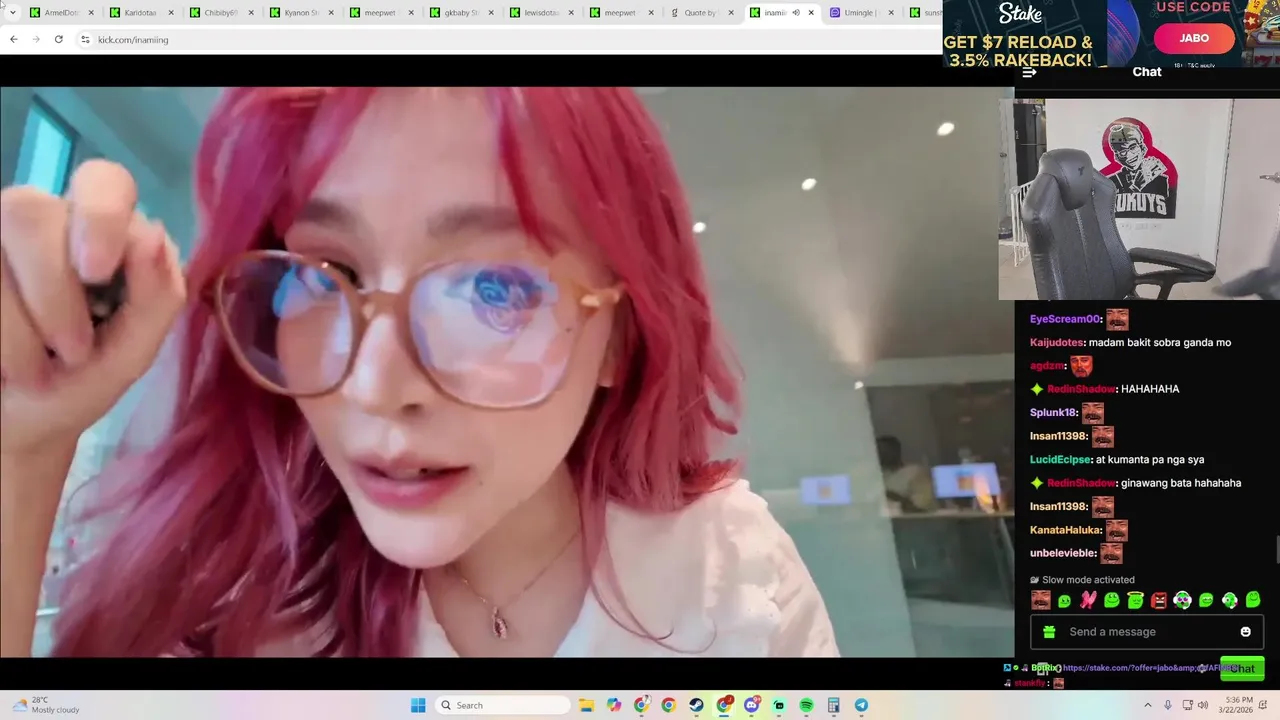The width and height of the screenshot is (1280, 720).
Task: Click "ginawang bata hahahaha" message
Action: [x=1181, y=483]
